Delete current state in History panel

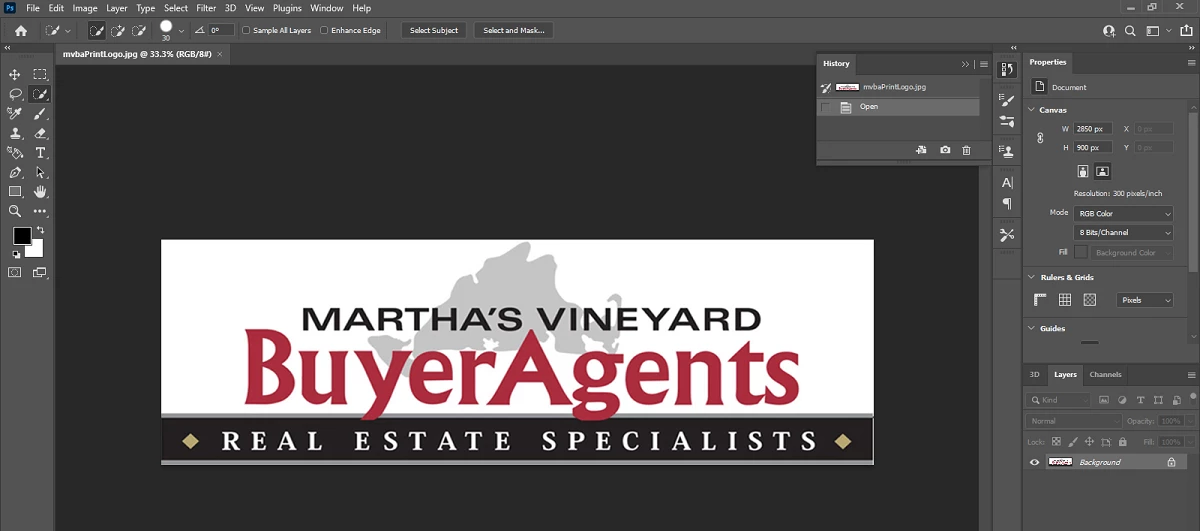[966, 150]
